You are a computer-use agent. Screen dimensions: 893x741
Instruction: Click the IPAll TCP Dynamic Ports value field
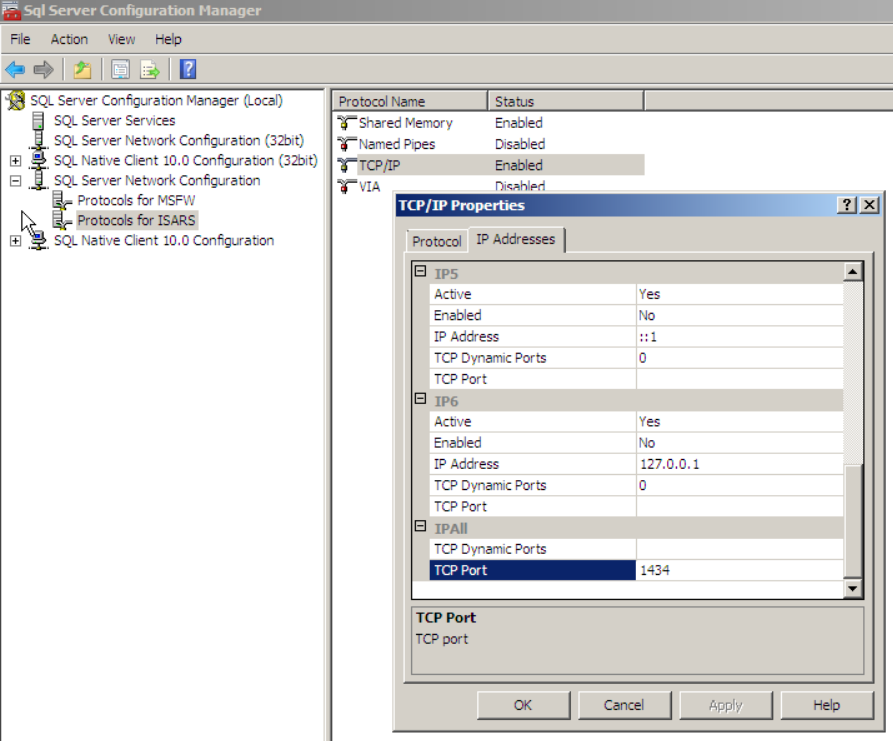pyautogui.click(x=739, y=549)
